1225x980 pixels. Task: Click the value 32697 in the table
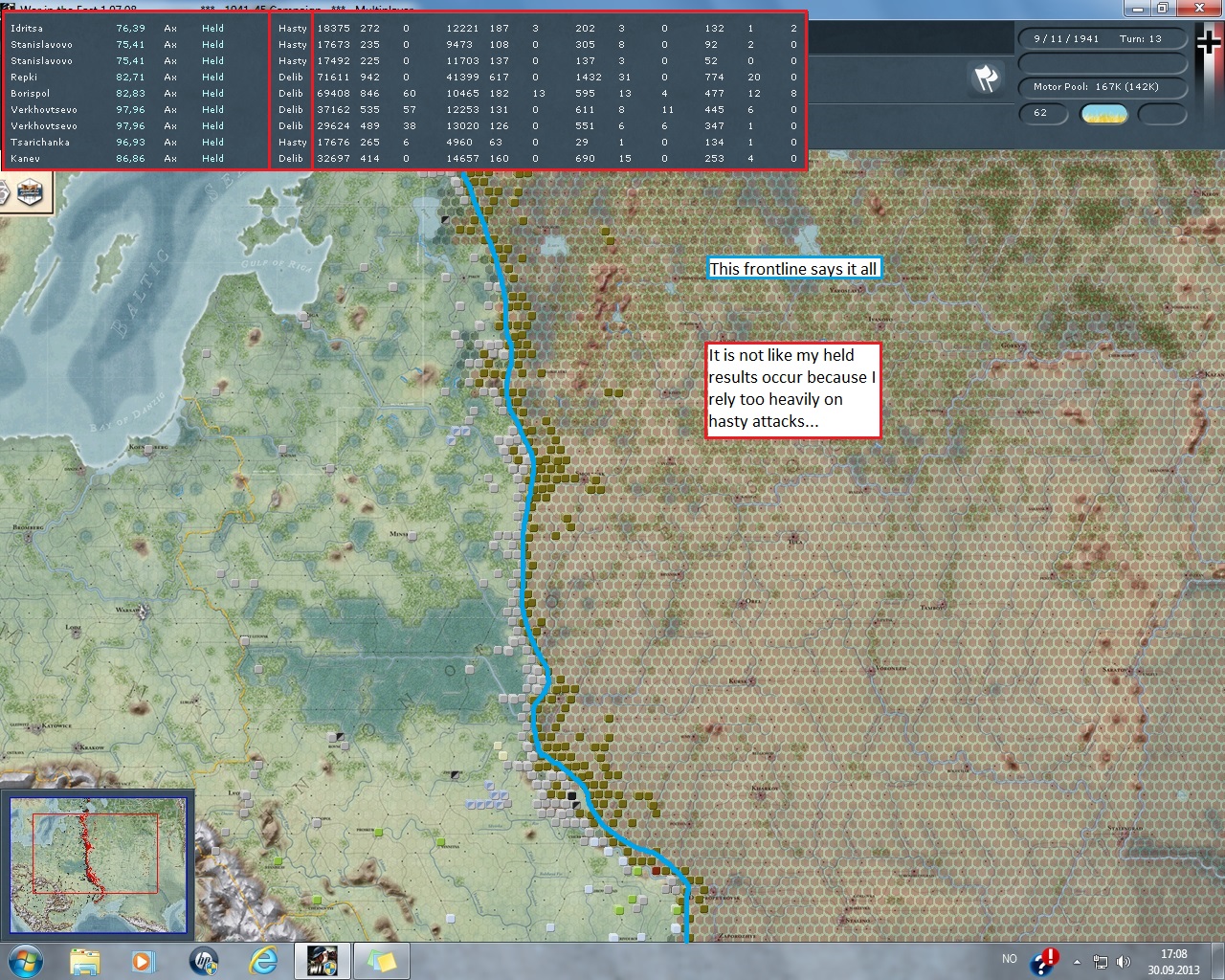click(334, 159)
